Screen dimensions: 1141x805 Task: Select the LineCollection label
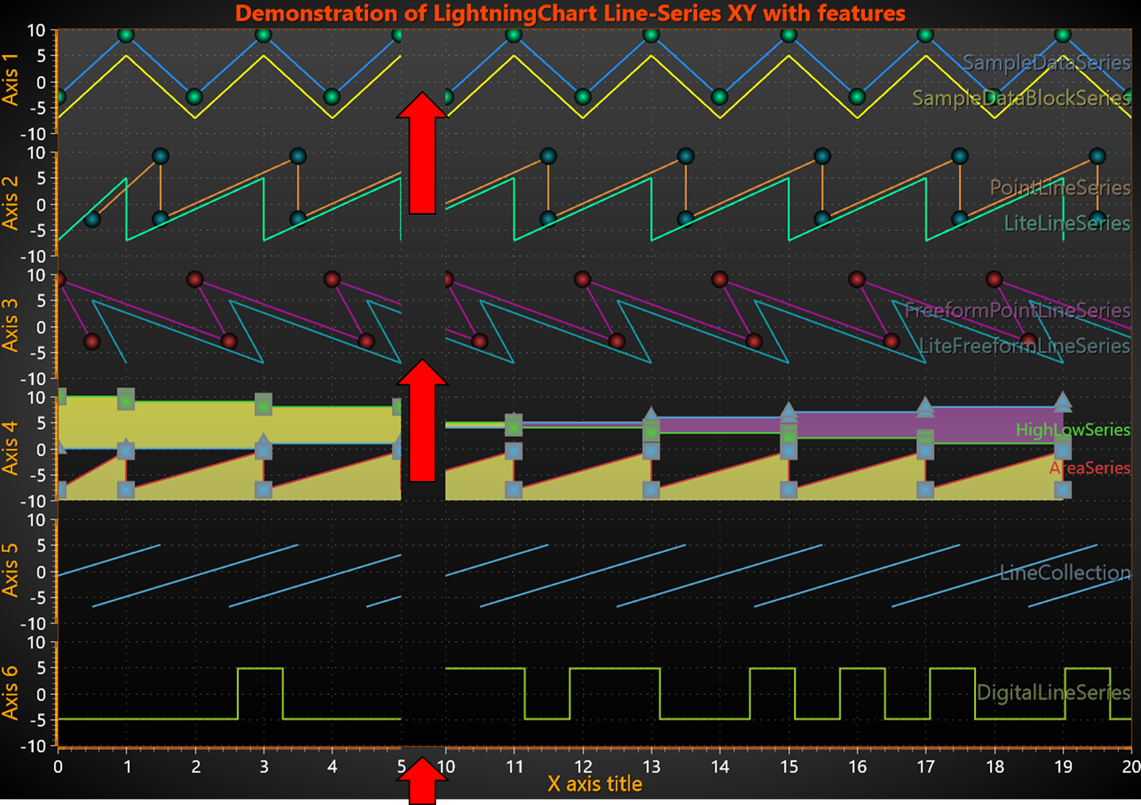(1065, 573)
